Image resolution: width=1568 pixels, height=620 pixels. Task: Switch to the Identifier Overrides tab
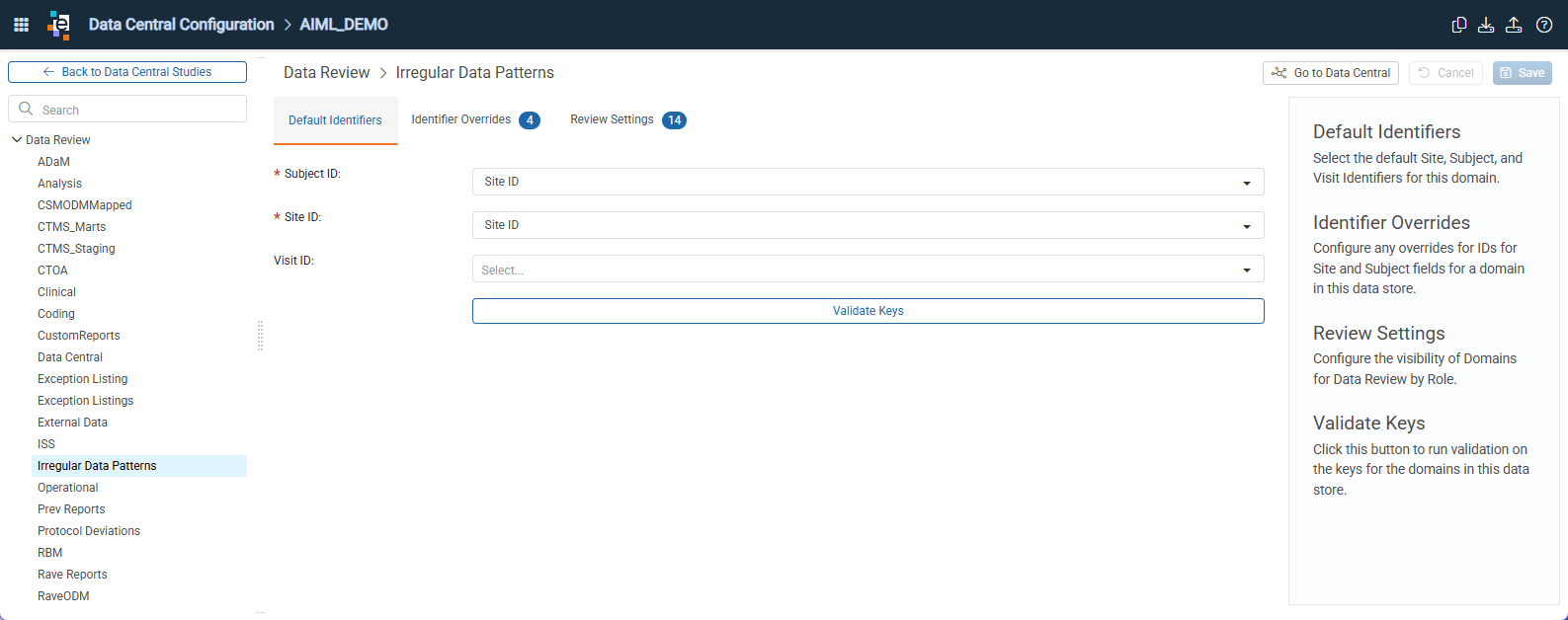(x=475, y=120)
